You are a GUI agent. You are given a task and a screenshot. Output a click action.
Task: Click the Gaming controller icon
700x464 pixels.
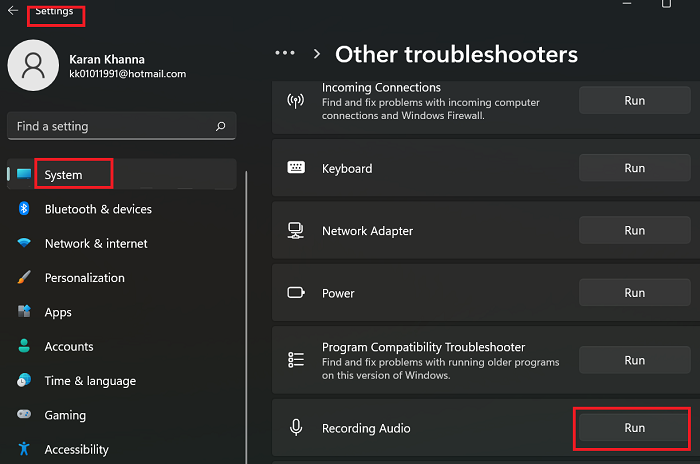pos(24,415)
